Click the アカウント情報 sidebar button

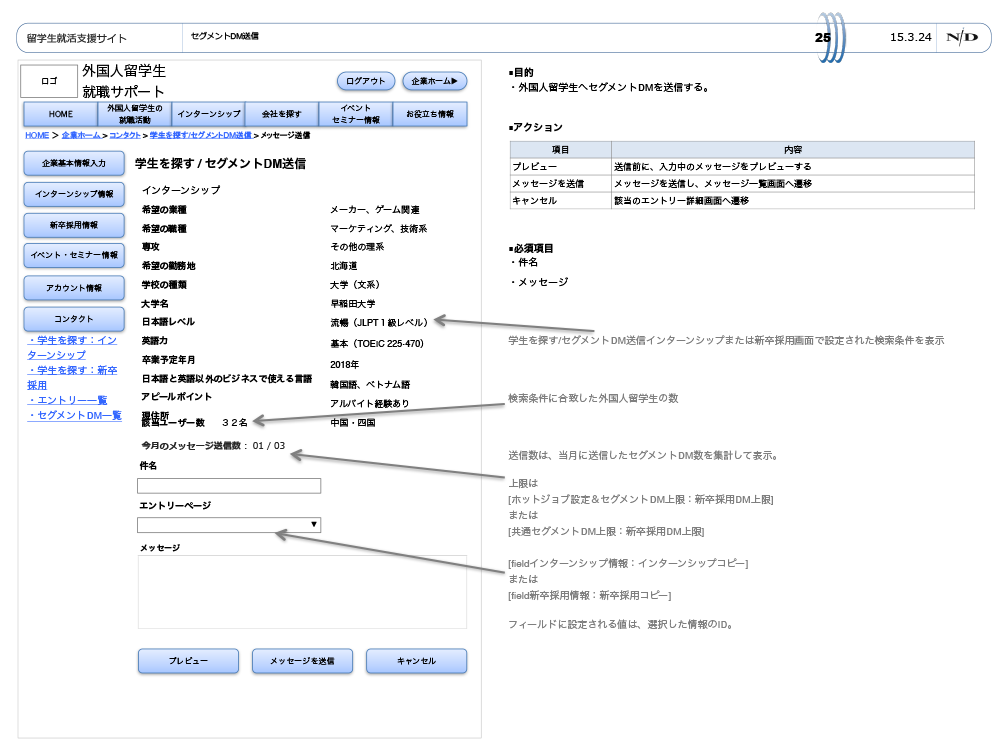74,288
